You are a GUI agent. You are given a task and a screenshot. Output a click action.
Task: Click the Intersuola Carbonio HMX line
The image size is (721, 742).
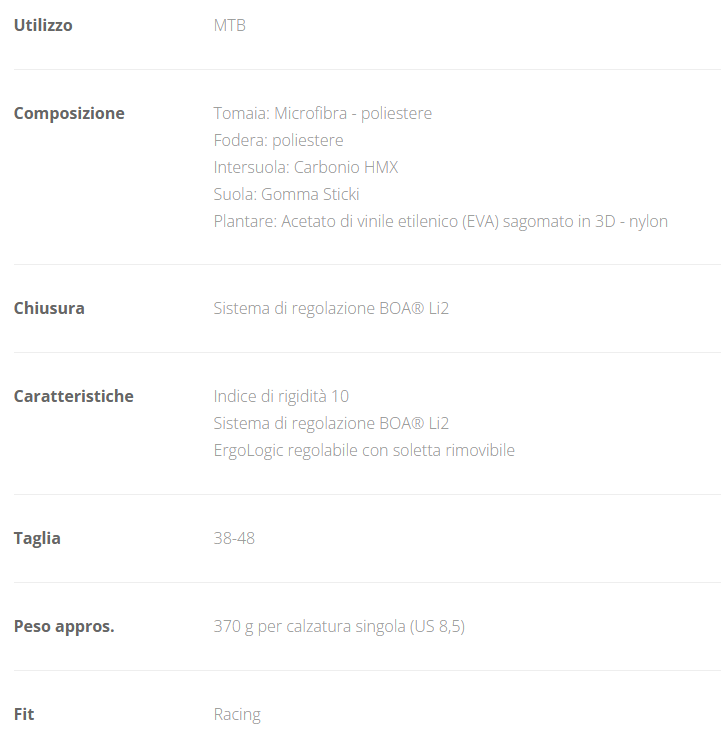click(305, 167)
